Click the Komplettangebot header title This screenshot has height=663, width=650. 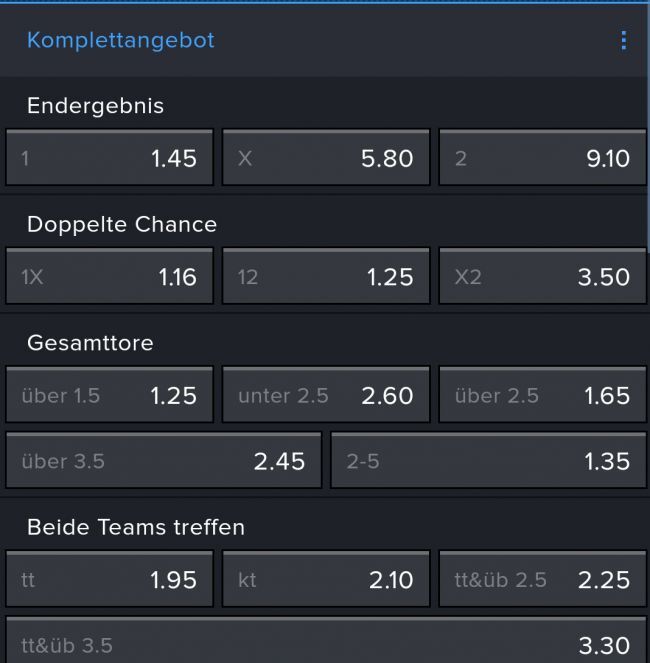click(120, 40)
